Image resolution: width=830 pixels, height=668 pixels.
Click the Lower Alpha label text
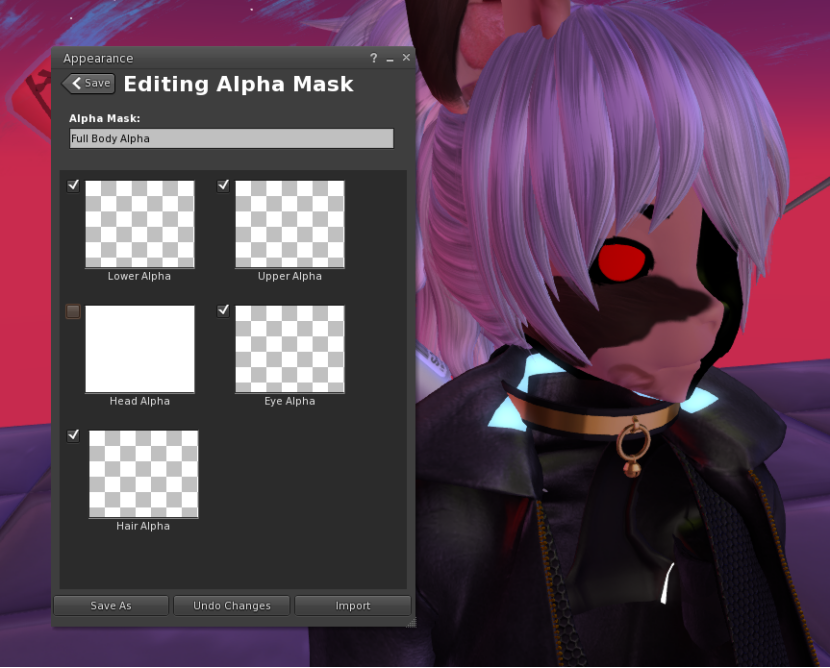139,276
